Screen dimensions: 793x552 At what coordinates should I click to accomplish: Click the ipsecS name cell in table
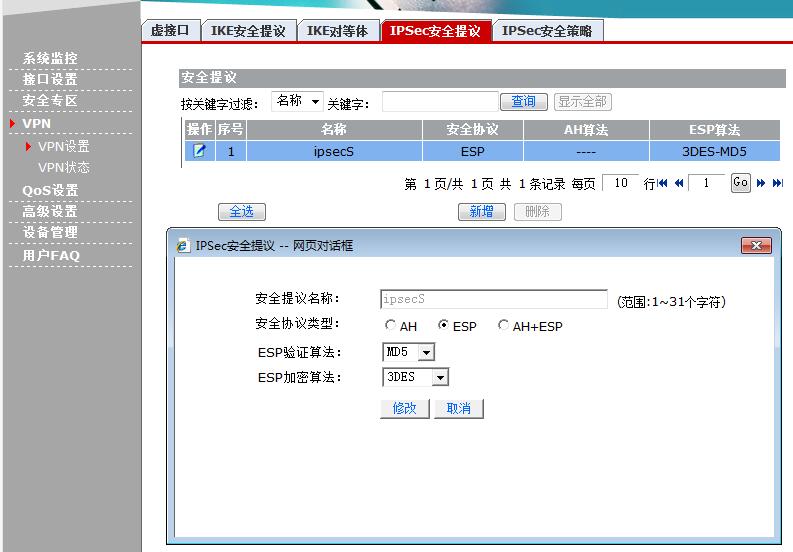(x=334, y=151)
